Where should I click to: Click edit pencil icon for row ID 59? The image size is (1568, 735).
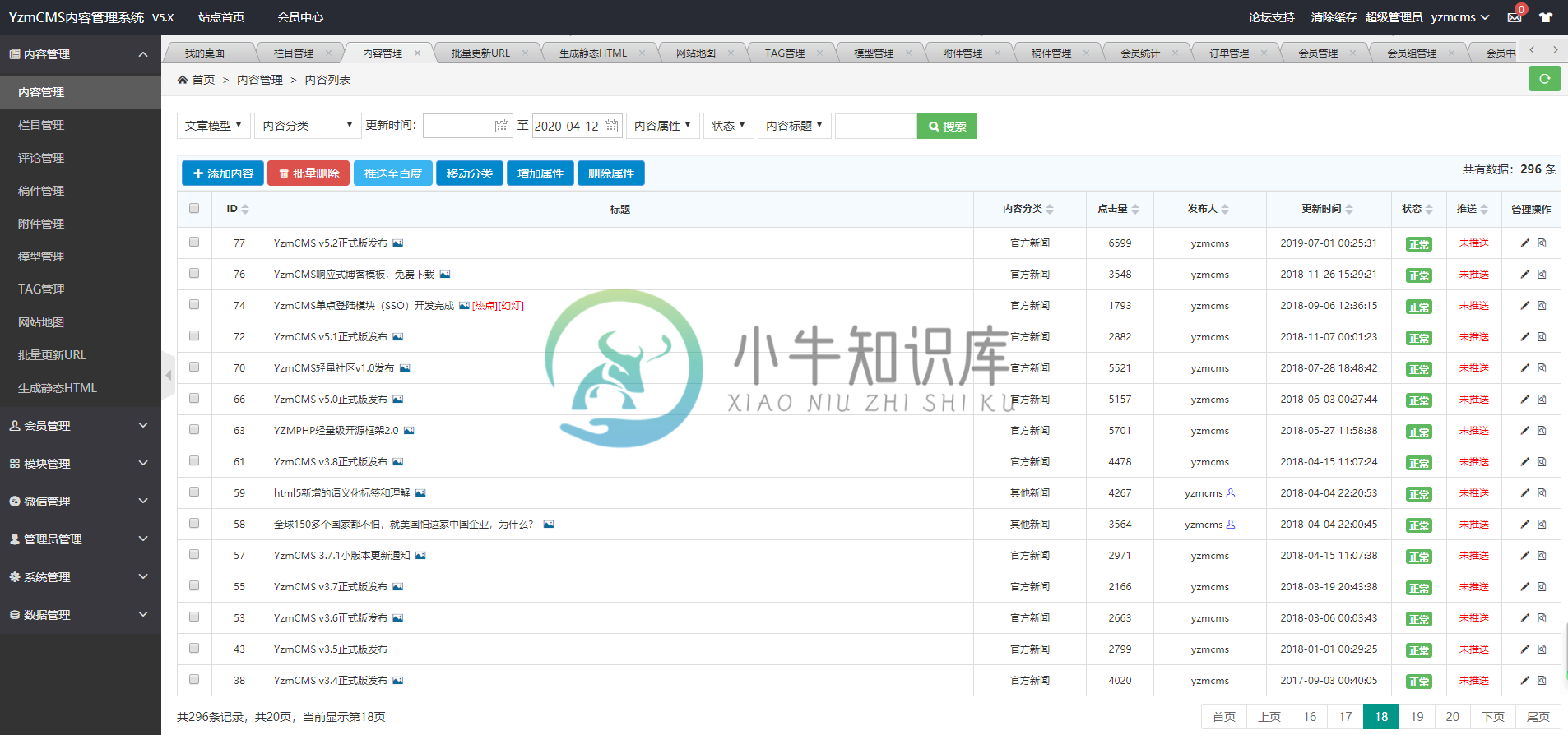(x=1524, y=493)
